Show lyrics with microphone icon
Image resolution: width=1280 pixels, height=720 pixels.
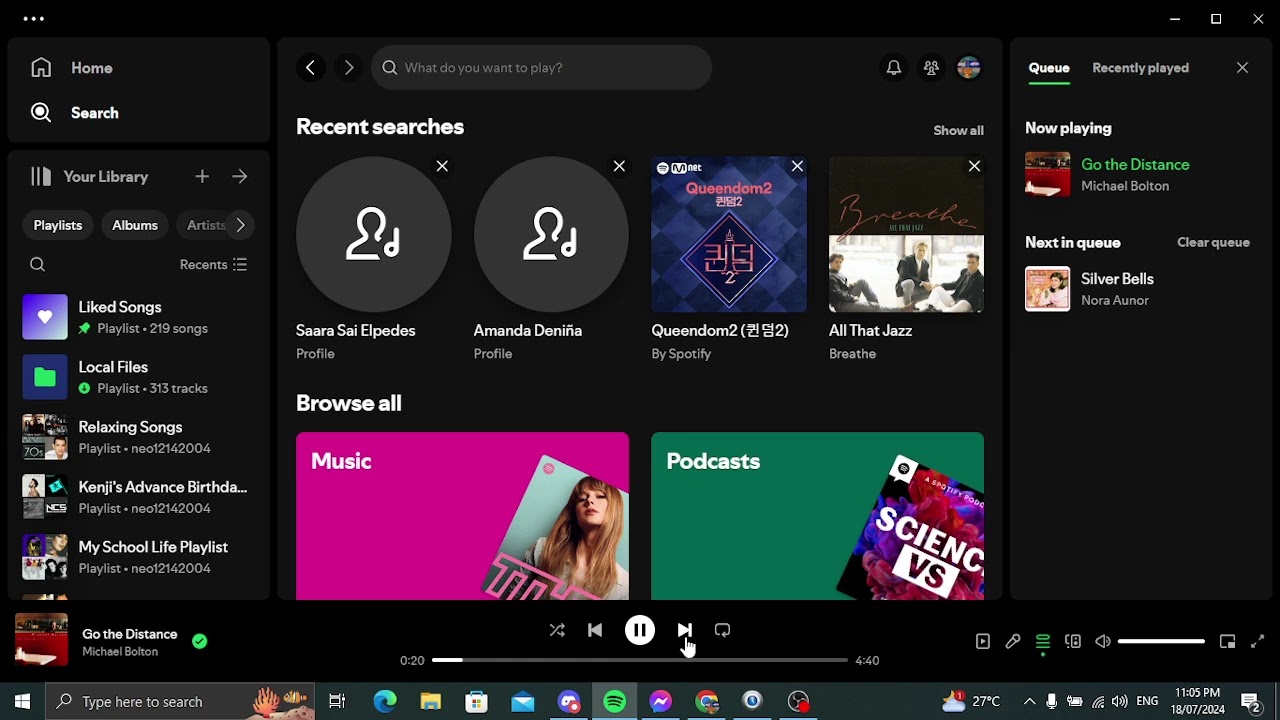pos(1013,642)
